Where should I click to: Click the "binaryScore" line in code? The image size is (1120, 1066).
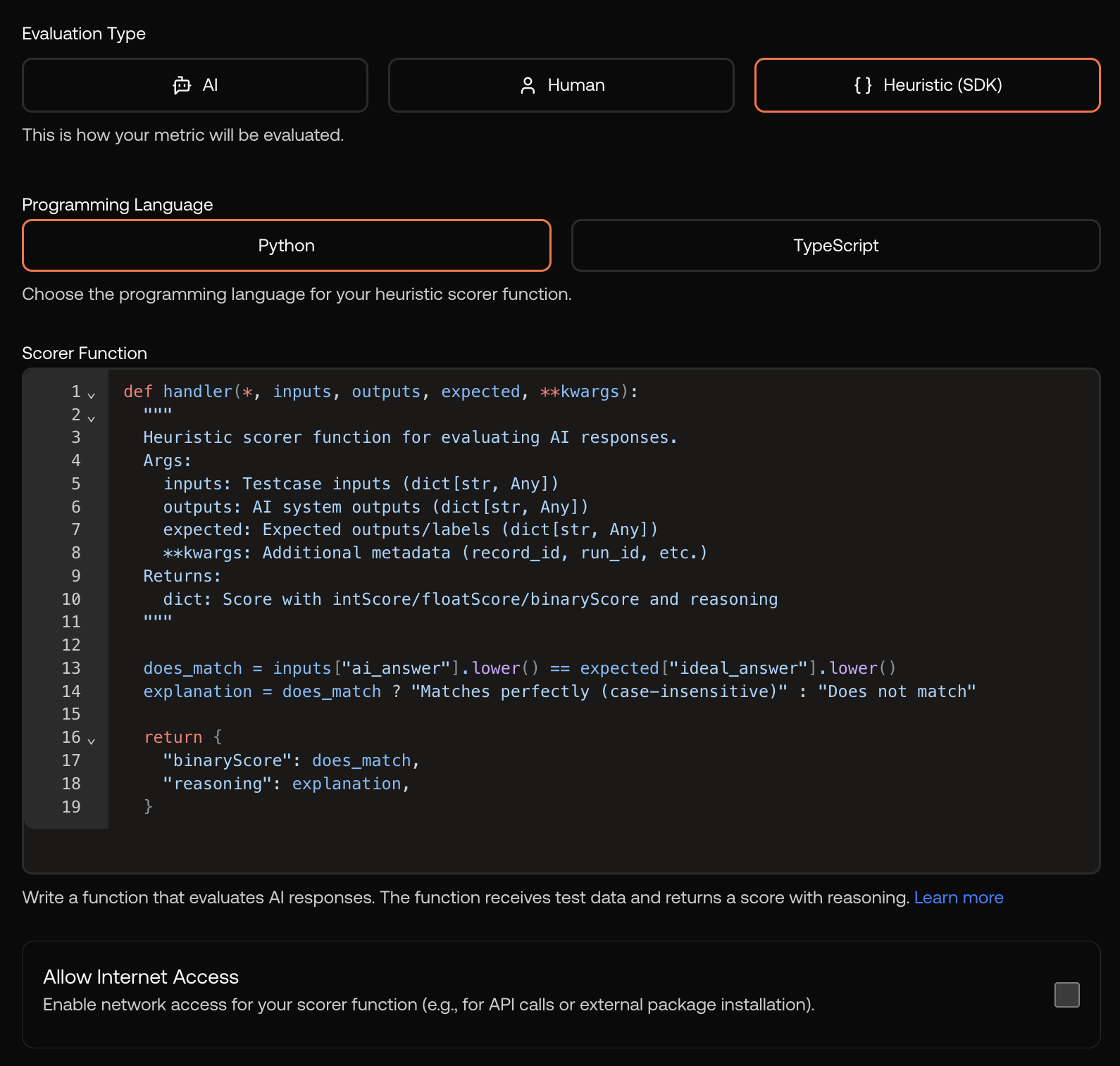pyautogui.click(x=292, y=760)
